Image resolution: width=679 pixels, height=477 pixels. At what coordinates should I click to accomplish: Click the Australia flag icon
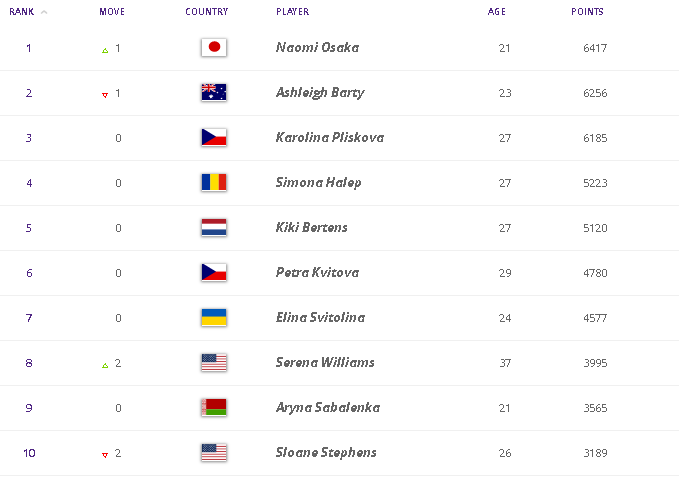(x=214, y=92)
